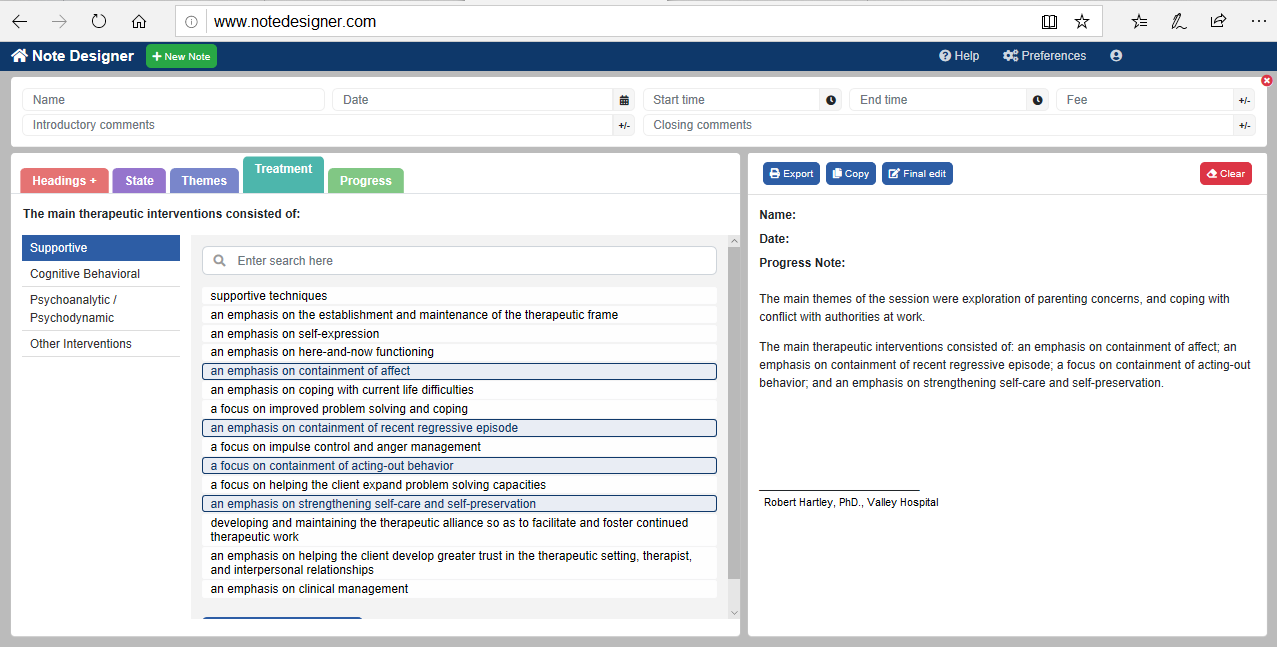Open the clock picker for Start time

pyautogui.click(x=830, y=100)
